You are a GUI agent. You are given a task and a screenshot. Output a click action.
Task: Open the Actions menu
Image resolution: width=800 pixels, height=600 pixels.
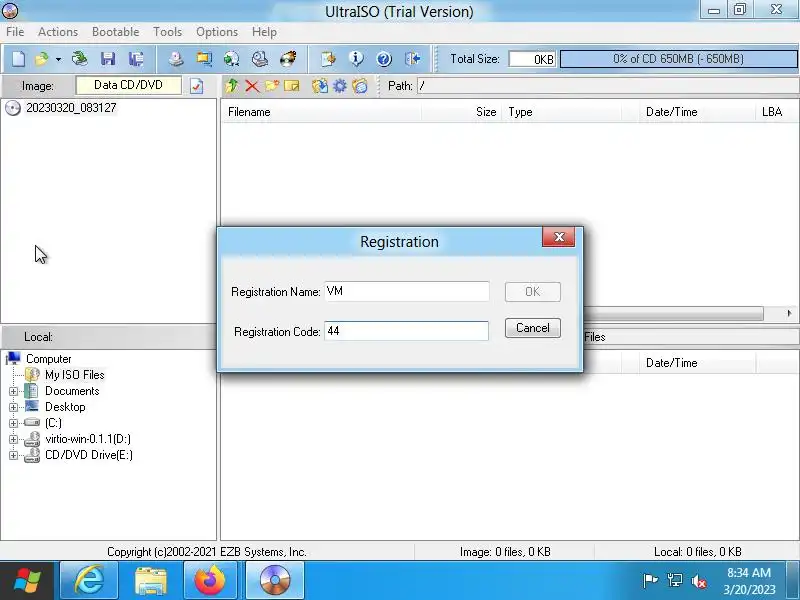coord(58,32)
